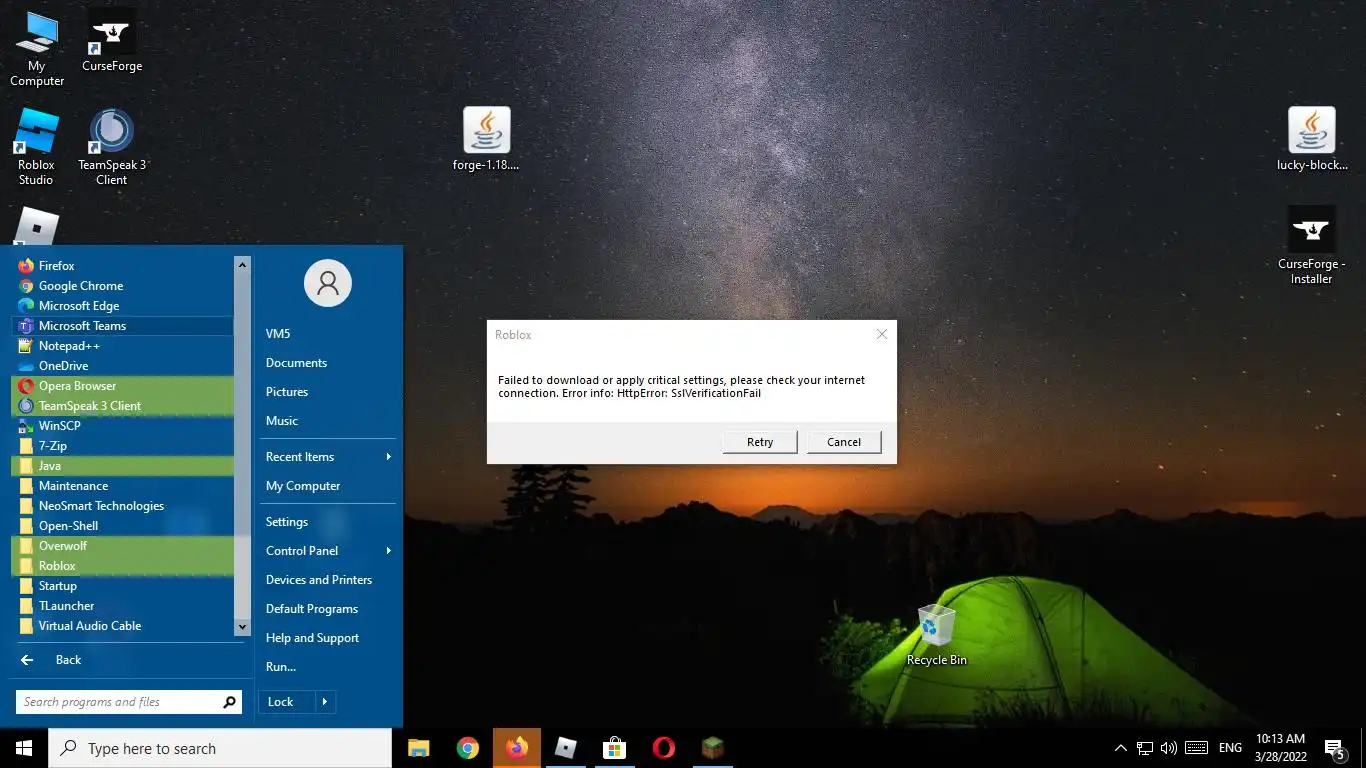
Task: Open the notification center icon
Action: tap(1334, 748)
